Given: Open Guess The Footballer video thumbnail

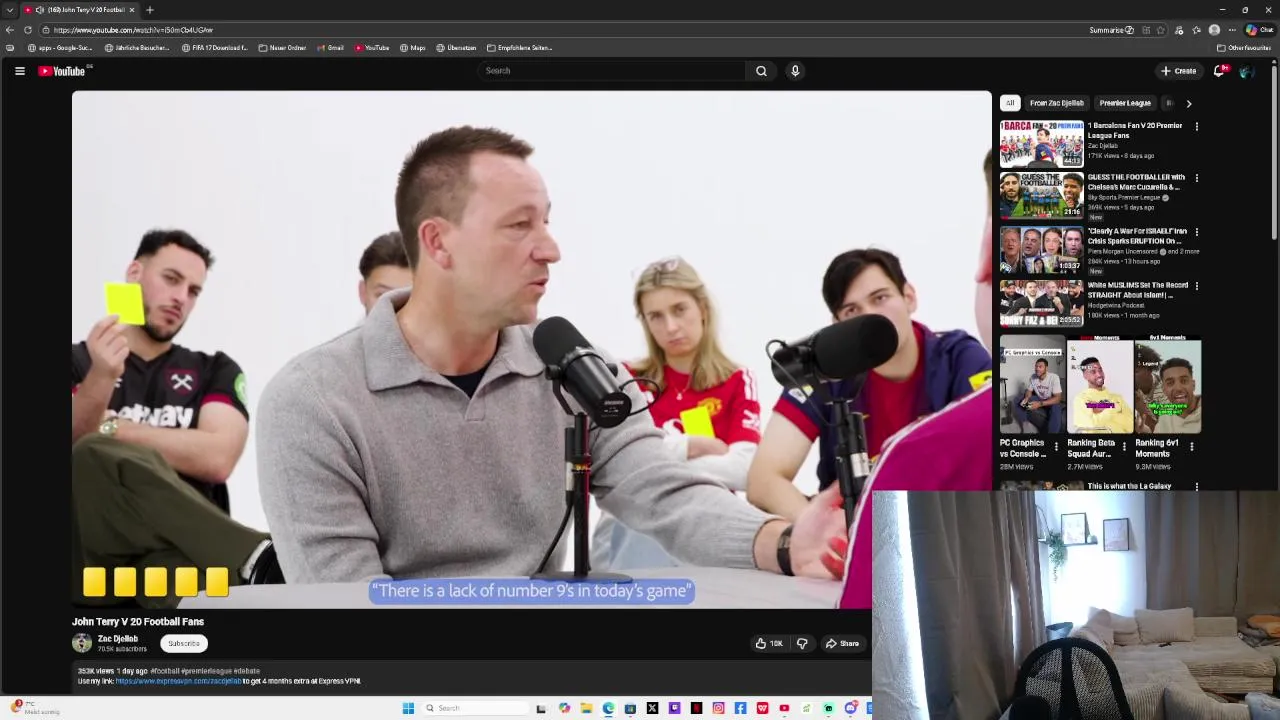Looking at the screenshot, I should point(1041,195).
